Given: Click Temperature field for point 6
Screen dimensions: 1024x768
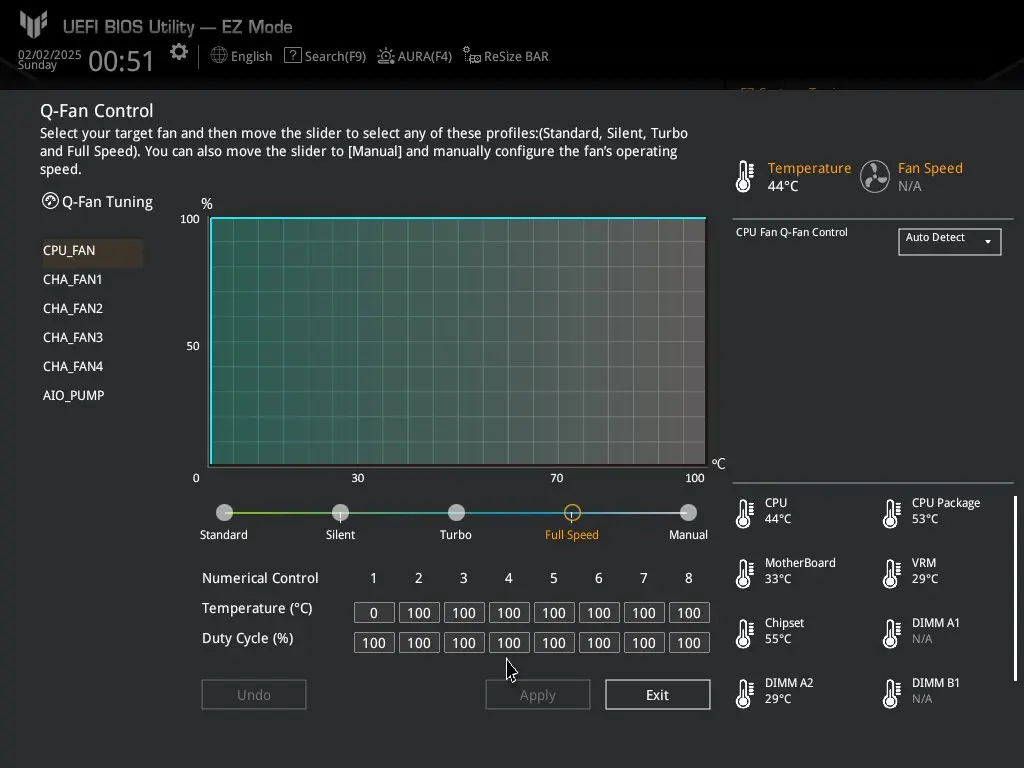Looking at the screenshot, I should tap(599, 613).
